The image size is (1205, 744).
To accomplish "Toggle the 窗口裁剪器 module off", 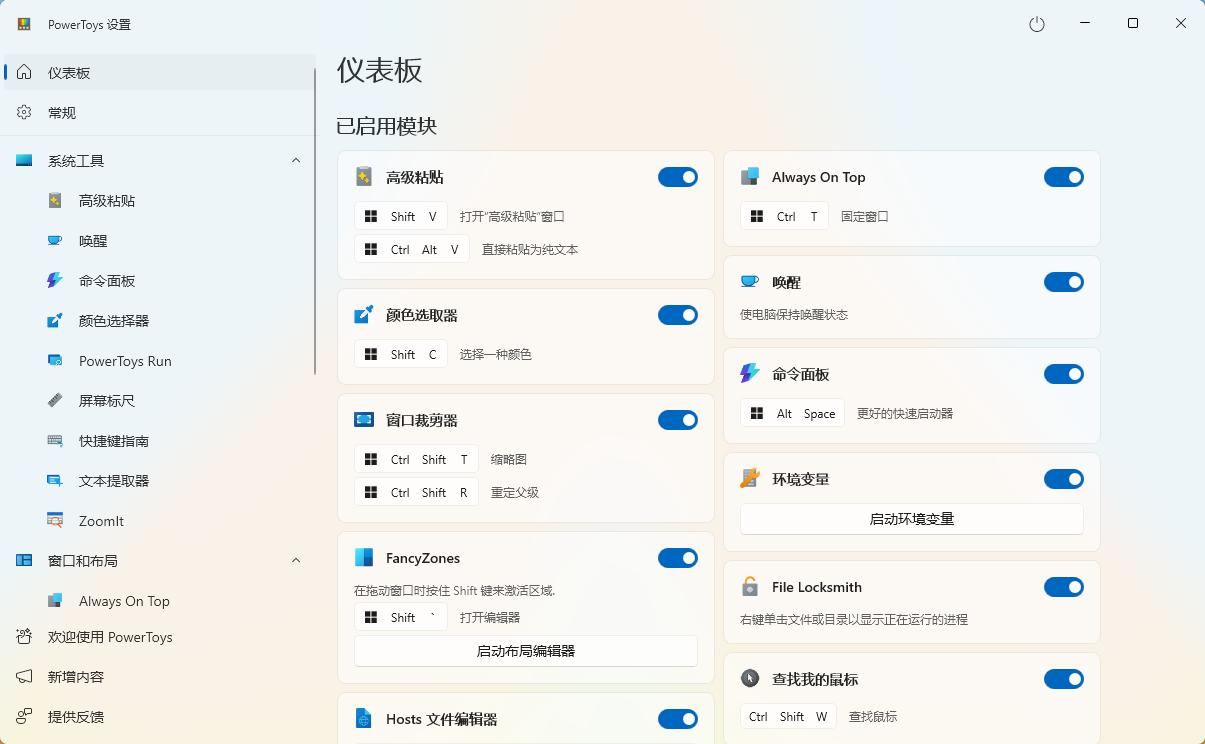I will pyautogui.click(x=678, y=420).
